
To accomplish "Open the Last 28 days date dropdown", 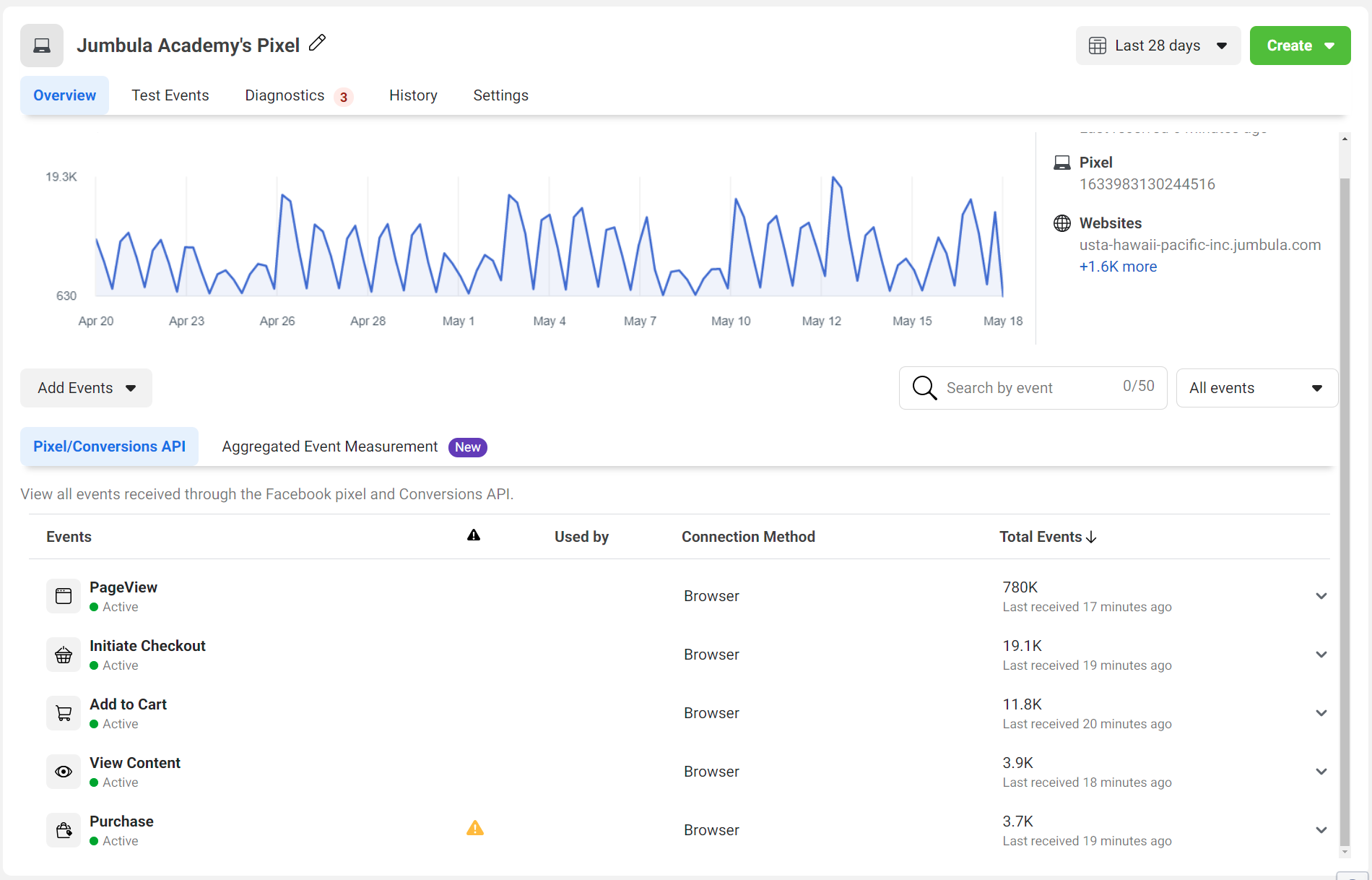I will click(1158, 46).
